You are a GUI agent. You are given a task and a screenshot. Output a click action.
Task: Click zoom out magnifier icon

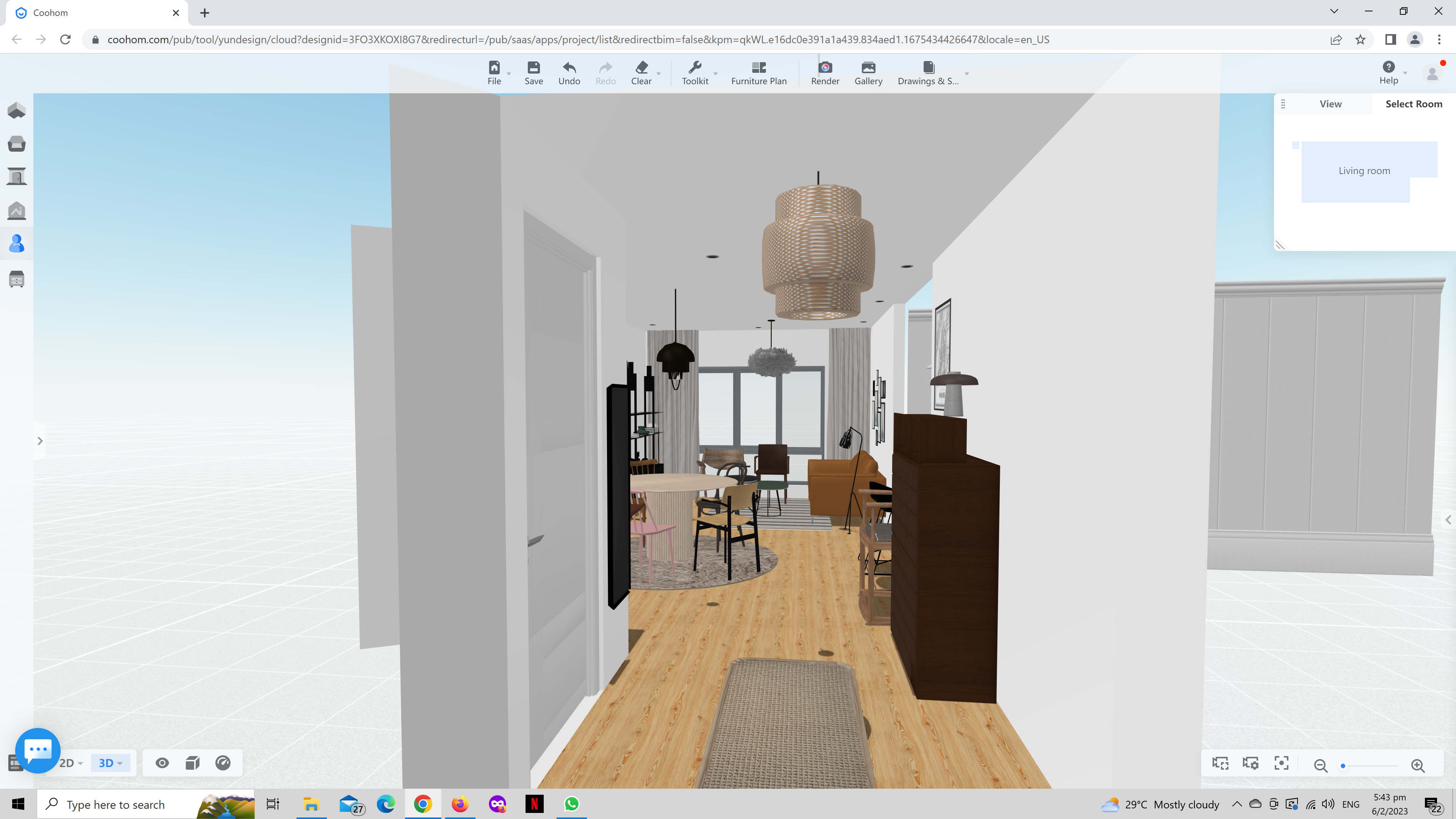pyautogui.click(x=1320, y=765)
